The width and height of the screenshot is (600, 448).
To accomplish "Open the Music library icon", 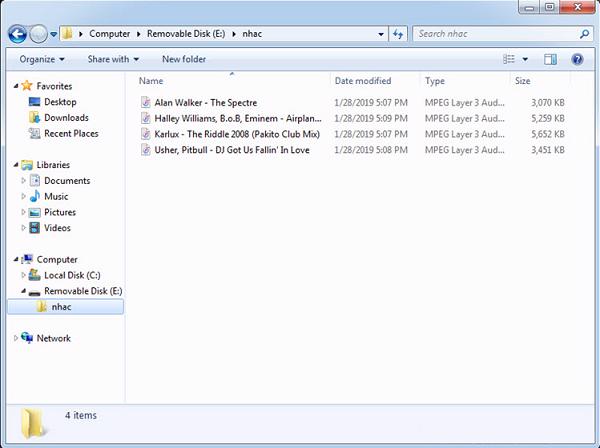I will click(34, 197).
